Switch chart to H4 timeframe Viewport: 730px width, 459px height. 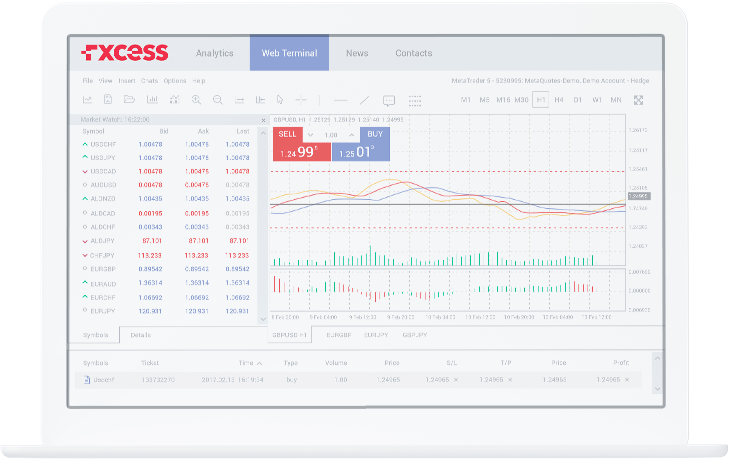(559, 100)
